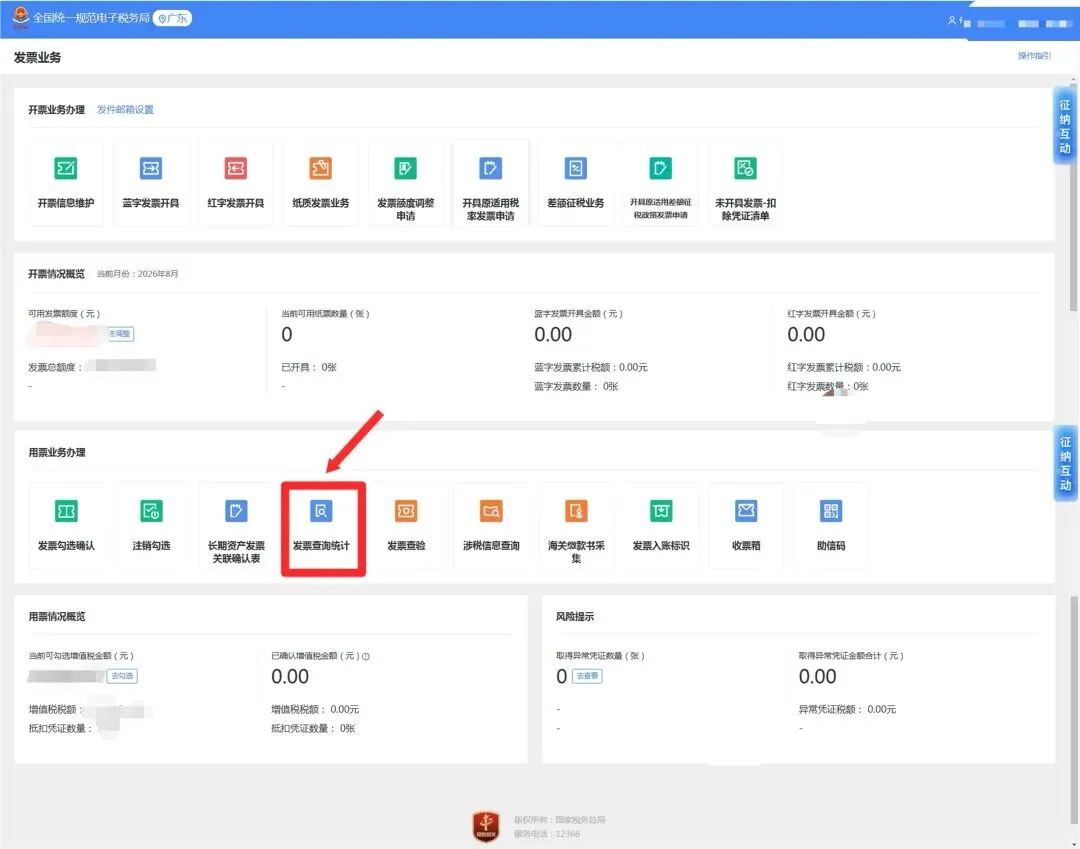This screenshot has height=849, width=1080.
Task: Click the 用票业务办理 section heading
Action: click(57, 452)
